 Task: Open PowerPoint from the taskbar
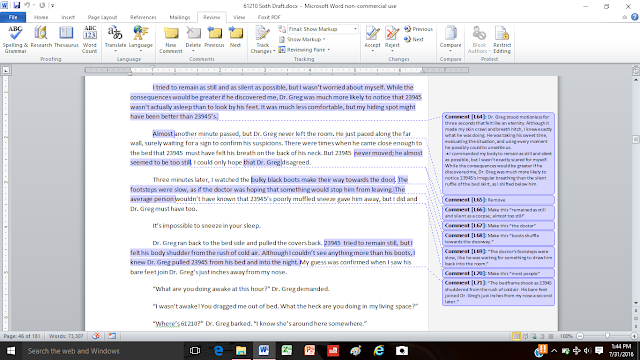[x=310, y=351]
